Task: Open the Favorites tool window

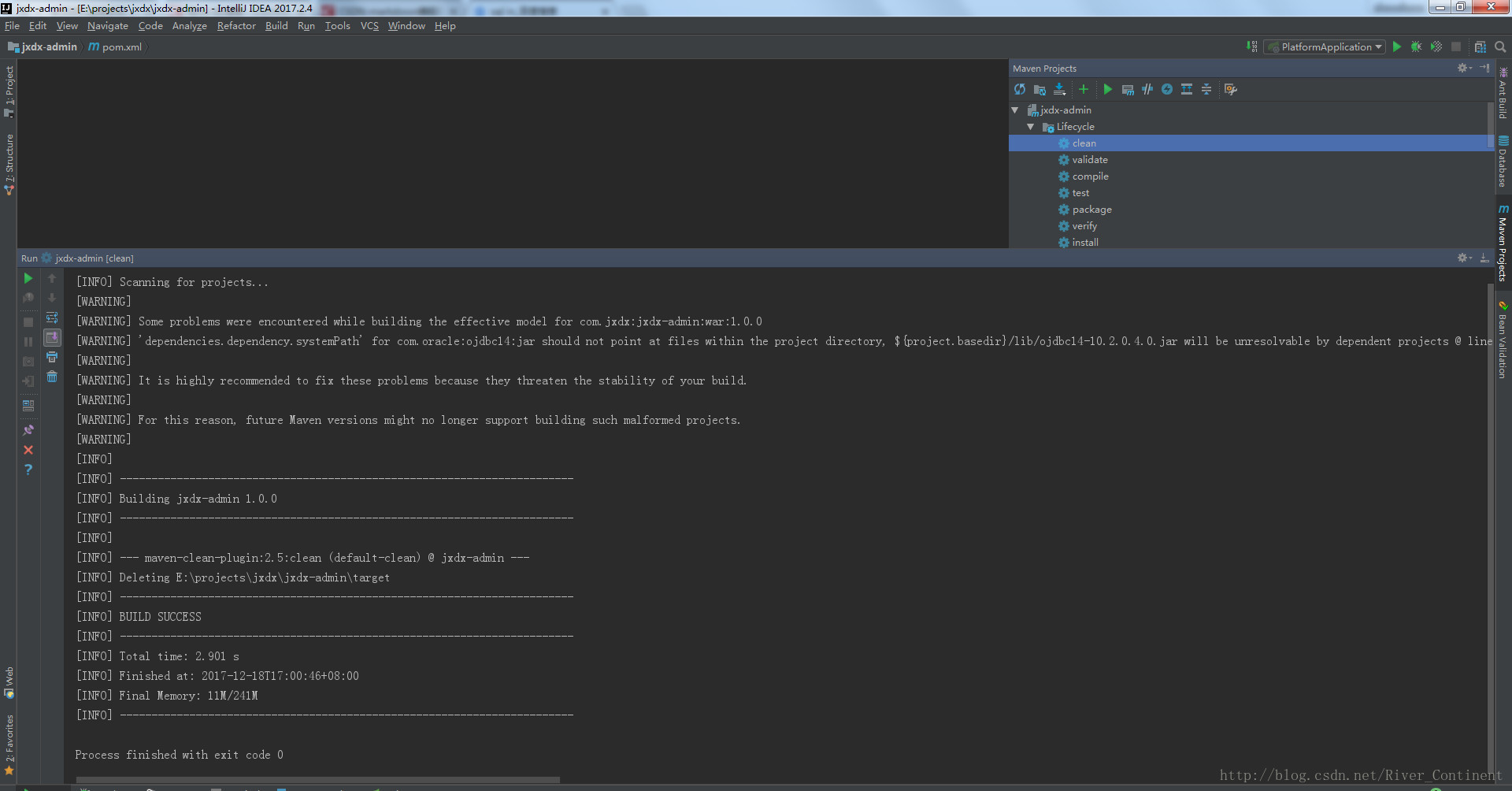Action: coord(9,745)
